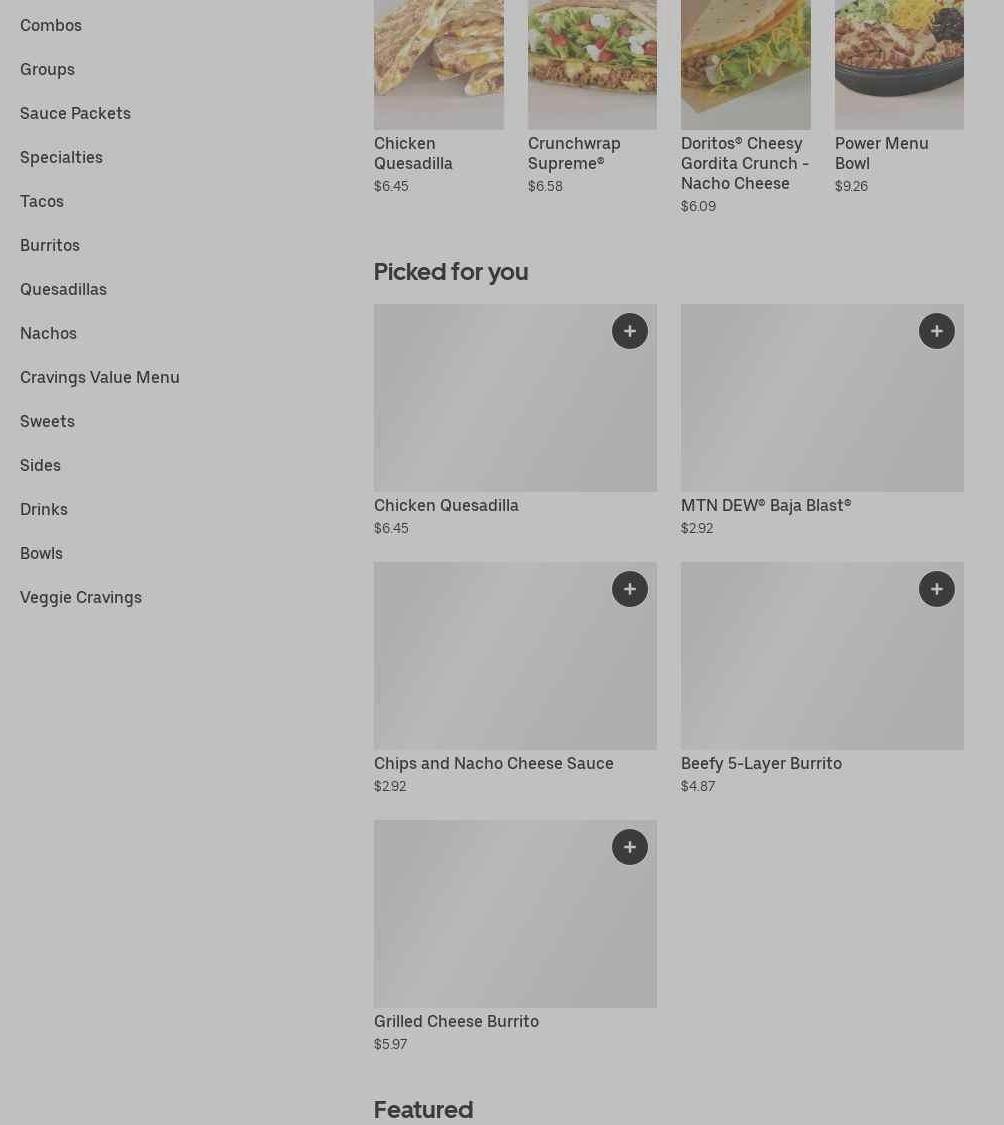Go to the Sweets category
1004x1125 pixels.
(47, 421)
